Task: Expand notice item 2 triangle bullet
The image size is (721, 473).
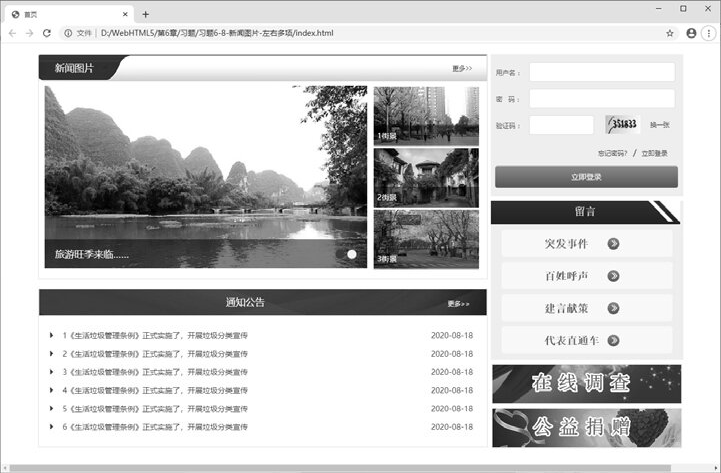Action: (52, 353)
